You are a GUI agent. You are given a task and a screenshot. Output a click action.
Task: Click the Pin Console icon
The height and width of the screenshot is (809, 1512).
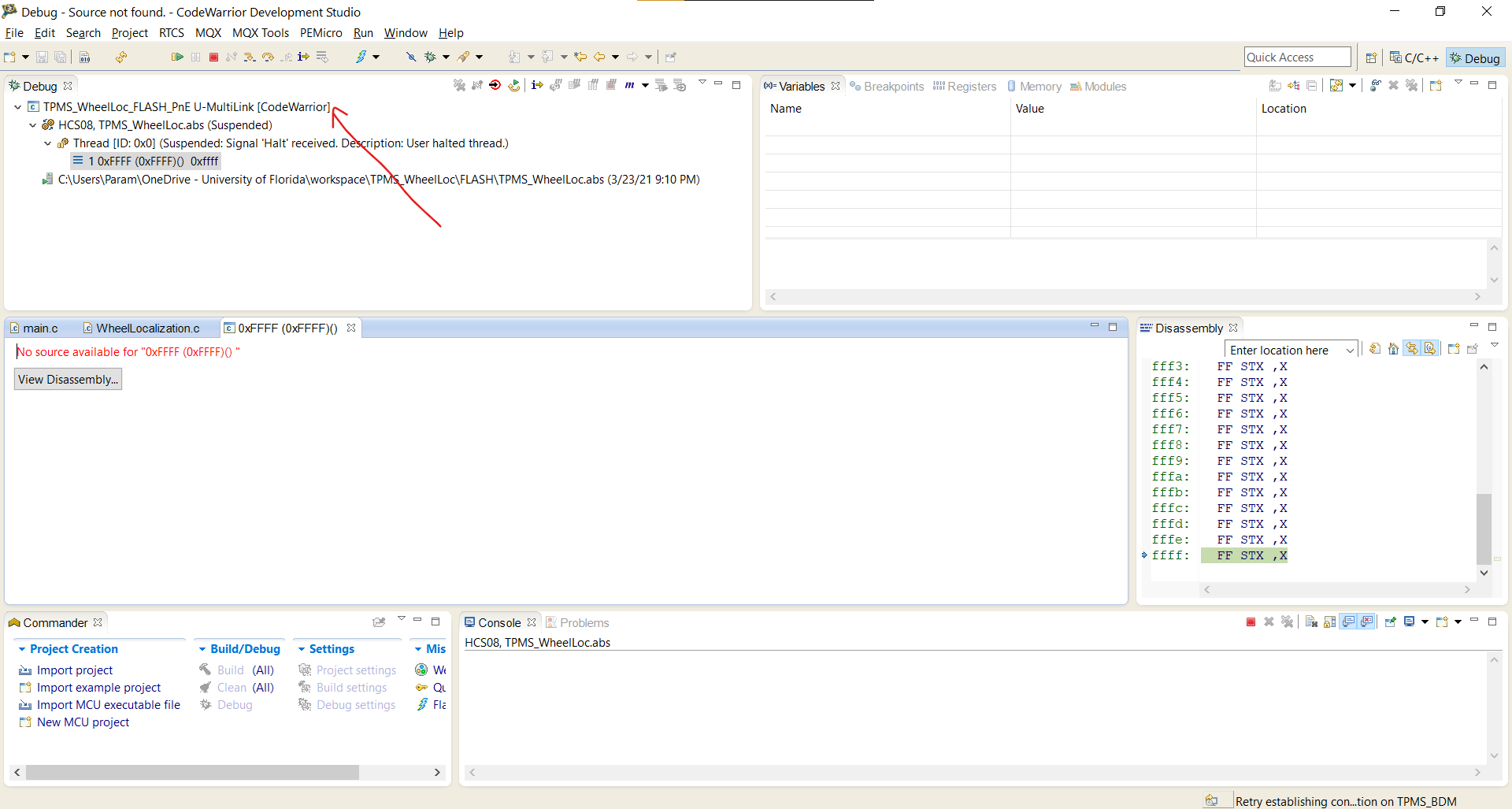(x=1389, y=622)
